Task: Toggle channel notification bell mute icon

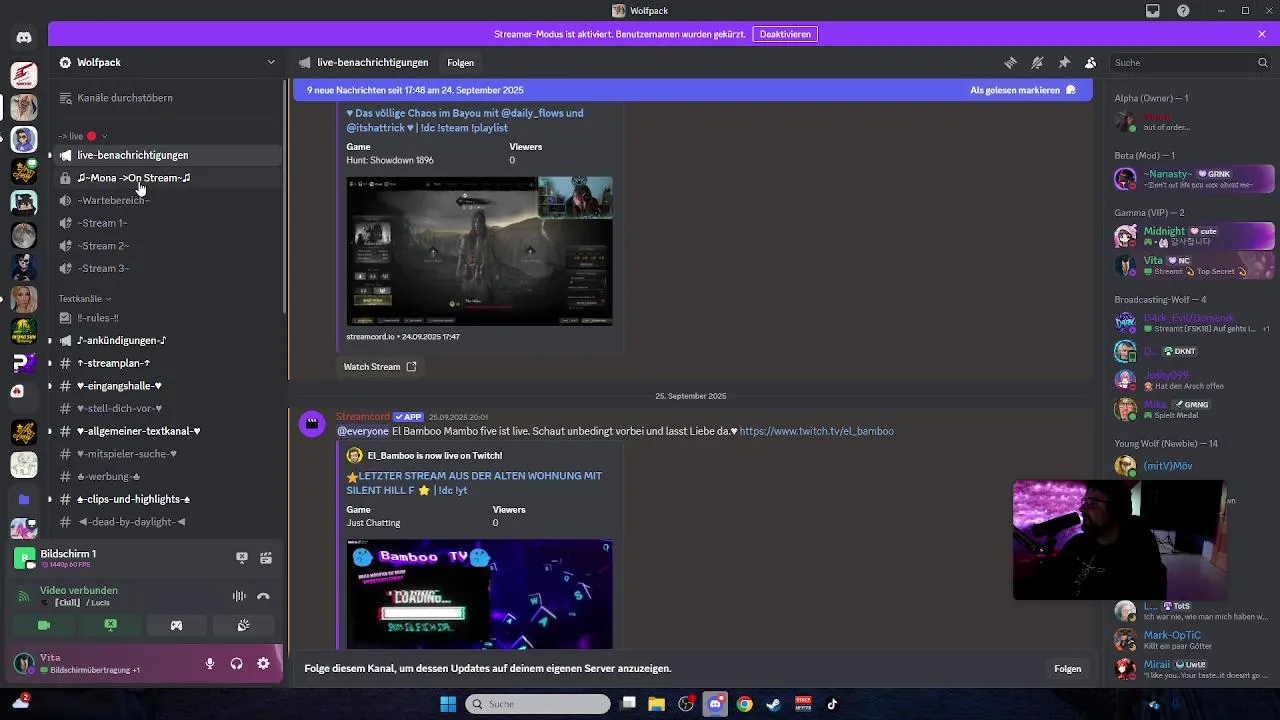Action: tap(1037, 62)
